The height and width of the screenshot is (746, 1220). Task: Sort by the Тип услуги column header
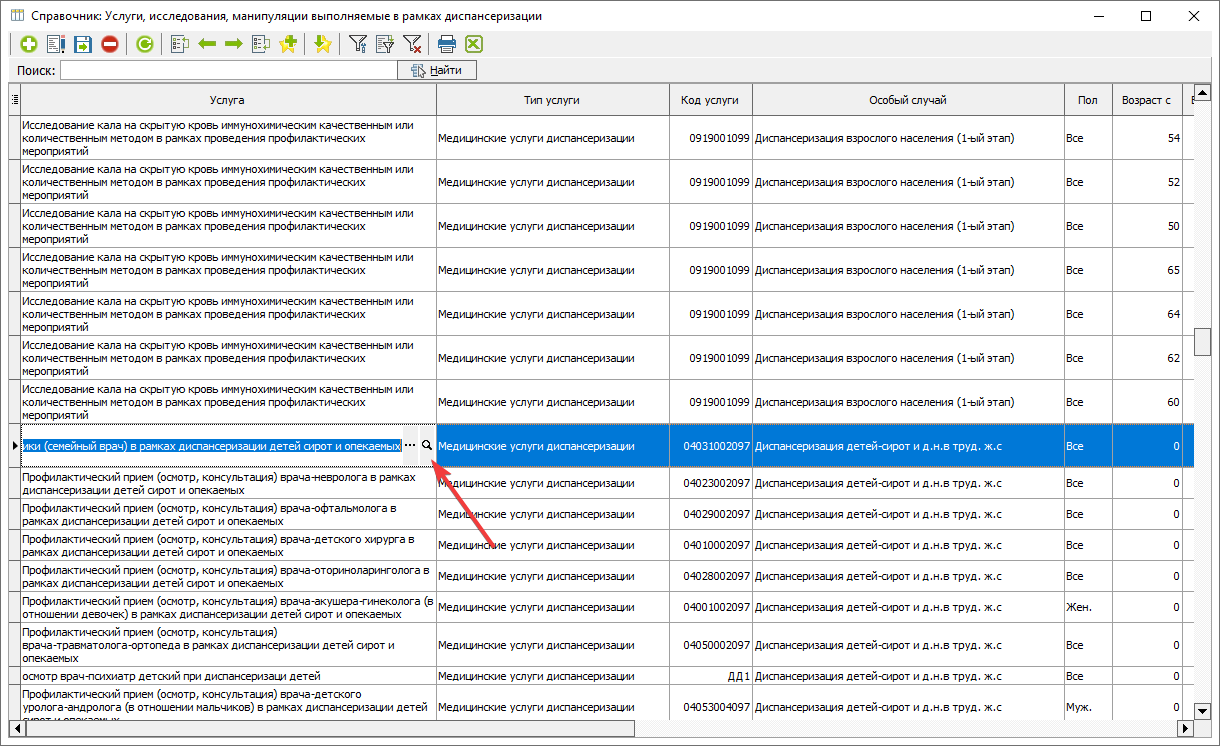552,100
